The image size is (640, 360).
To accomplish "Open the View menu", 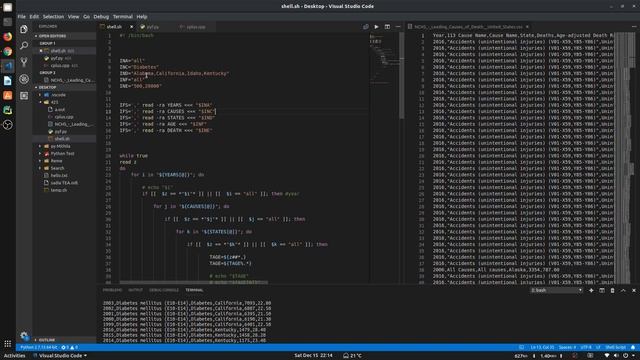I will [x=73, y=17].
